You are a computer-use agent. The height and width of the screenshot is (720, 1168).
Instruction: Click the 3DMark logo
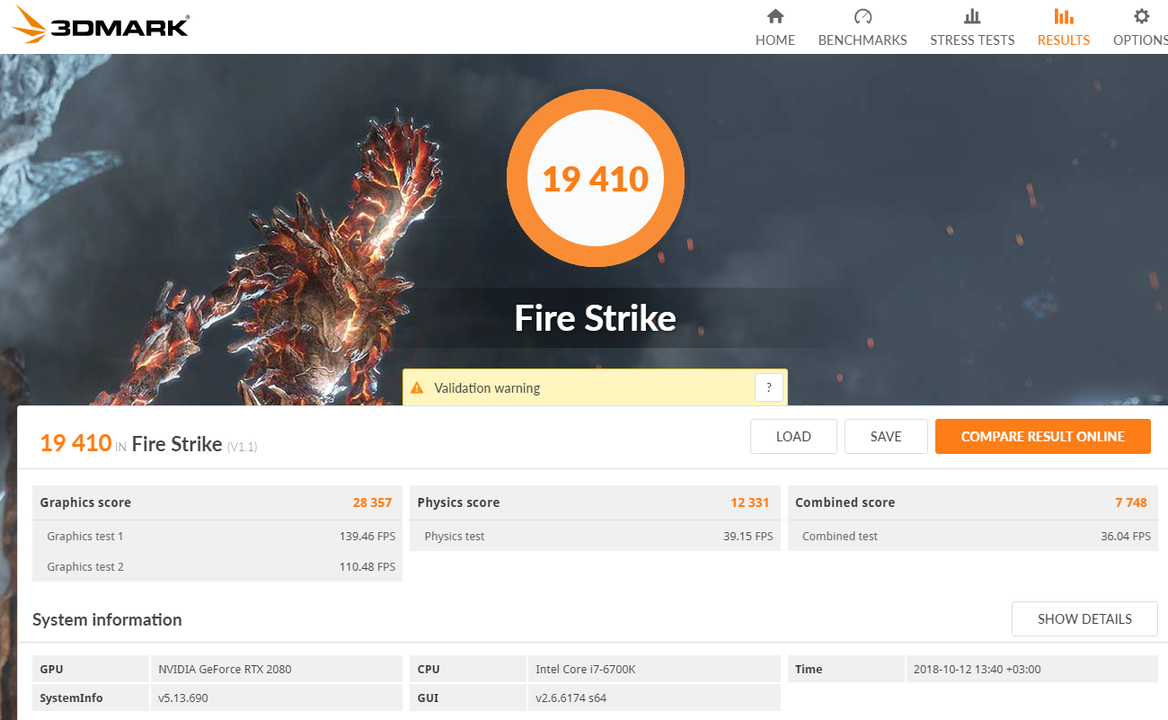101,25
